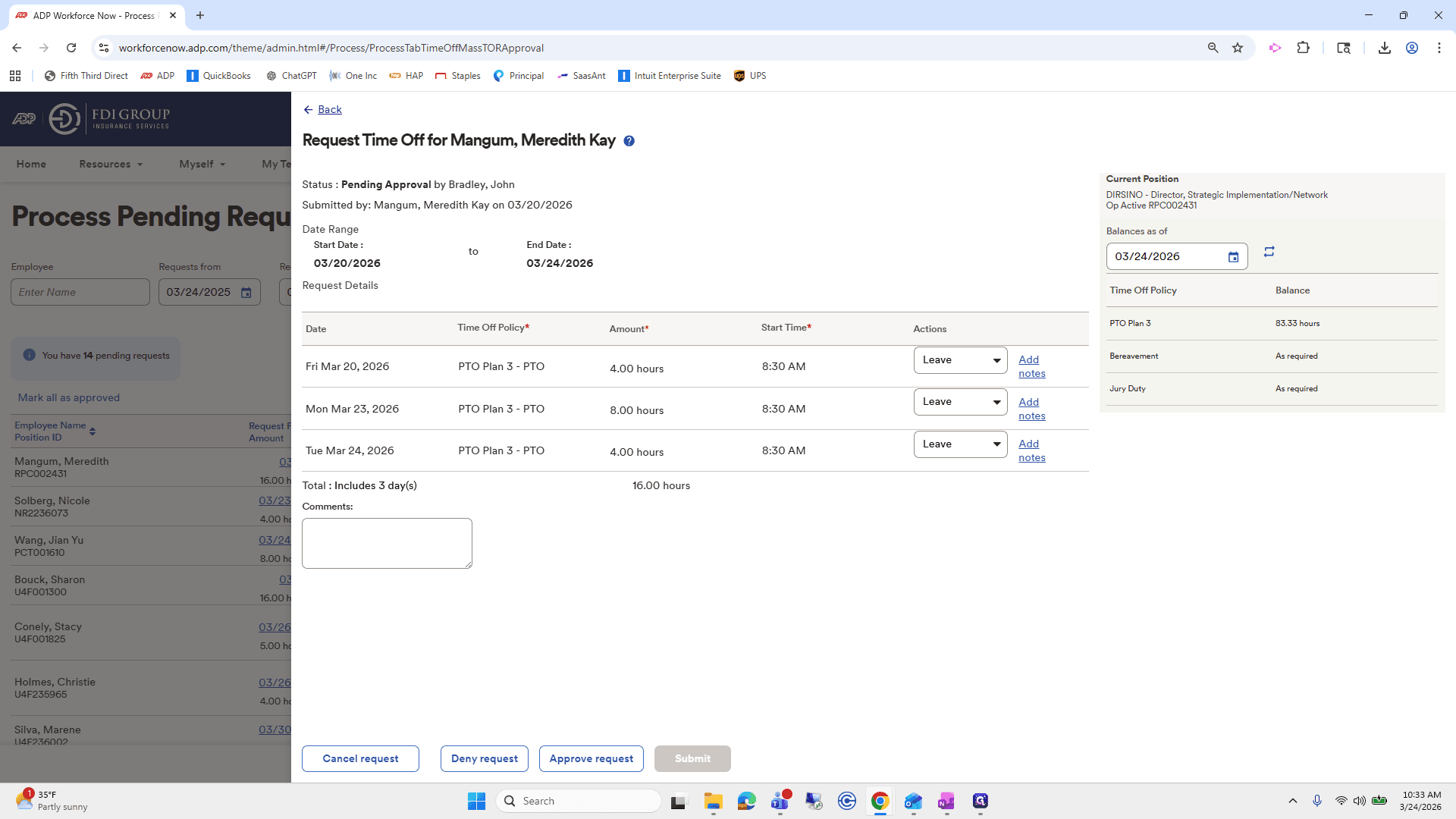Click the Approve request button
The height and width of the screenshot is (819, 1456).
(591, 758)
